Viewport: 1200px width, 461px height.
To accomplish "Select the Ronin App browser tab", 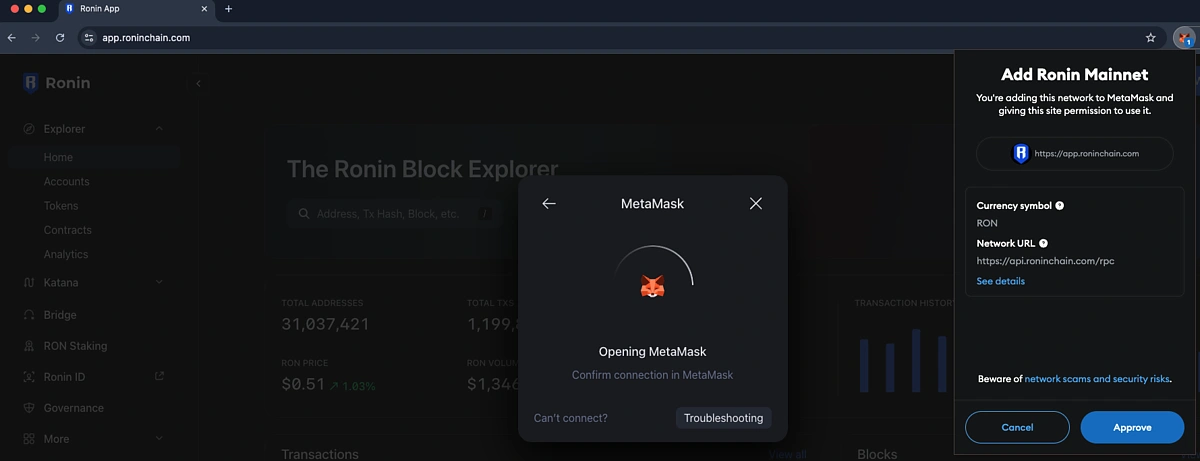I will click(137, 9).
